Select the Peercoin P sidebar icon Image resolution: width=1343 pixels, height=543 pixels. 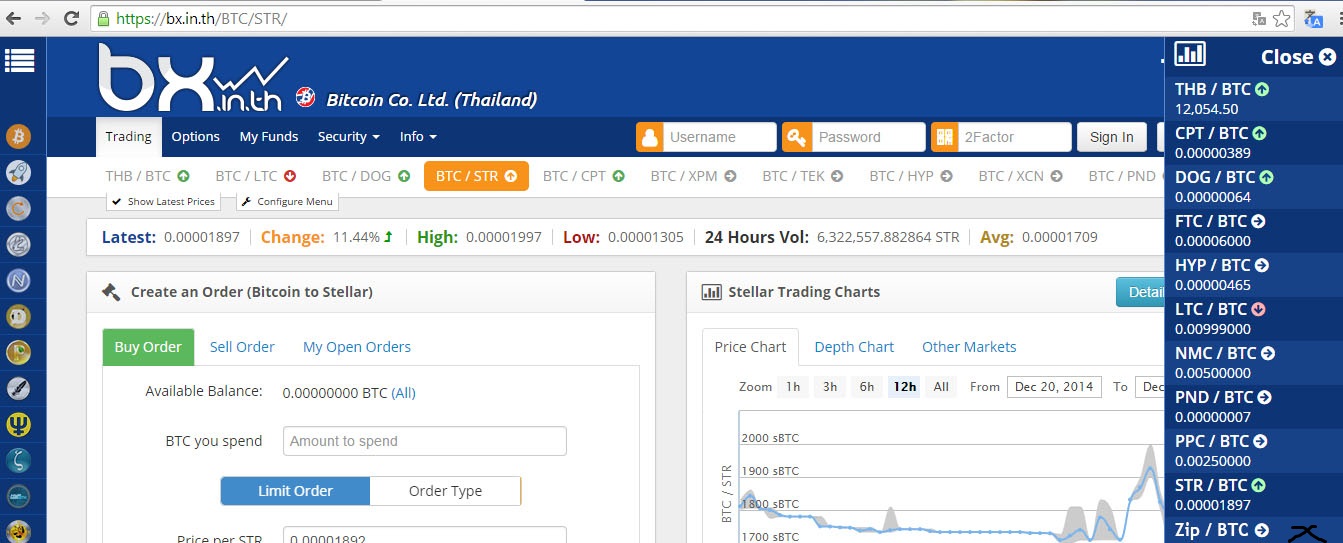(x=19, y=352)
